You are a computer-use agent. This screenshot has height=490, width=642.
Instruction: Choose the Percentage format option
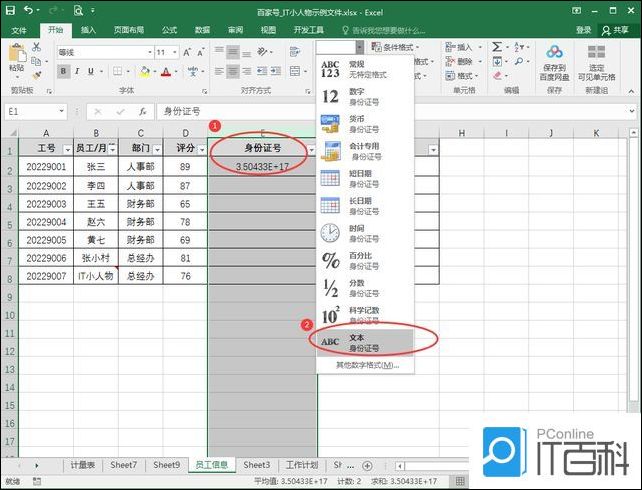[330, 260]
